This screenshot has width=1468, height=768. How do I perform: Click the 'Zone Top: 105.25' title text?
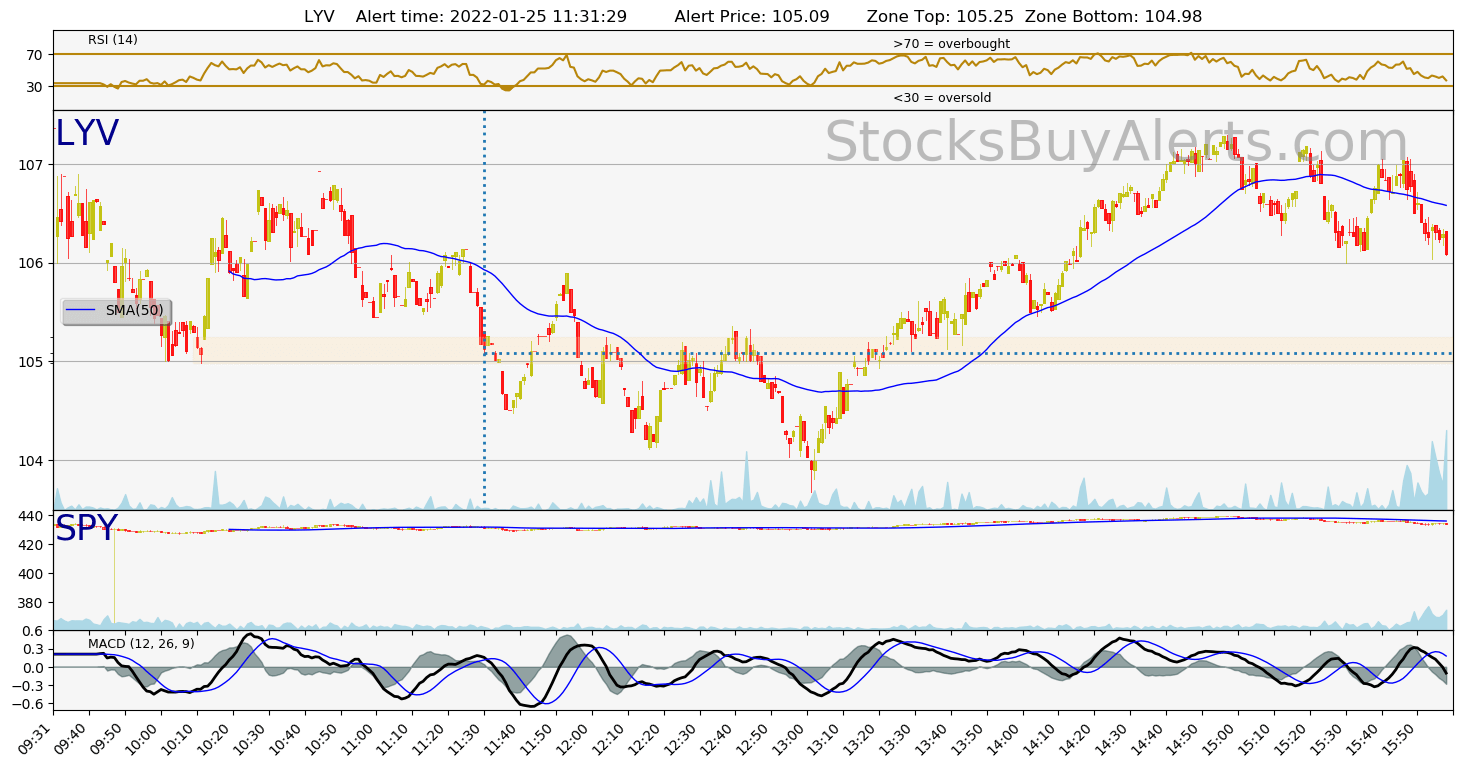pos(940,16)
